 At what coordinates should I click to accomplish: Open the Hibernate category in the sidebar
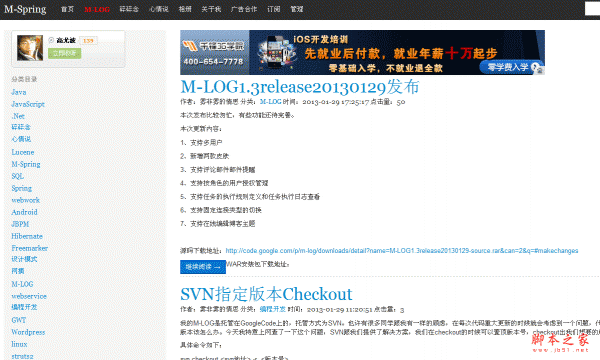pos(27,236)
